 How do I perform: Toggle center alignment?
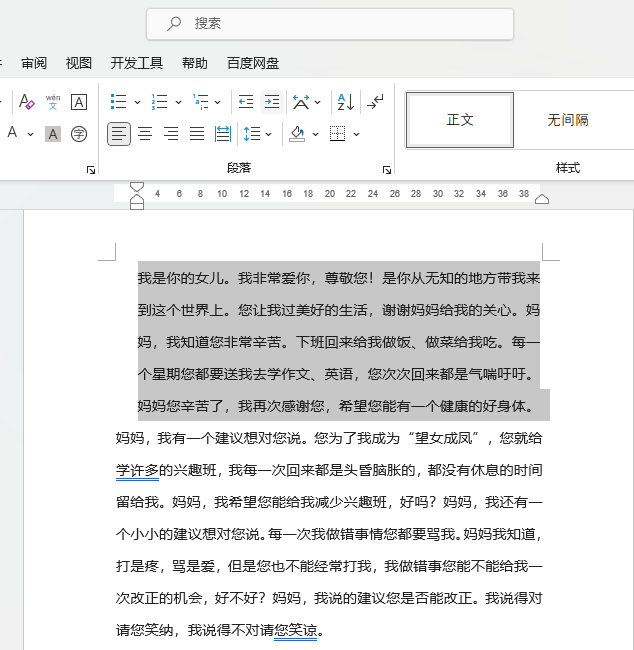pyautogui.click(x=145, y=134)
